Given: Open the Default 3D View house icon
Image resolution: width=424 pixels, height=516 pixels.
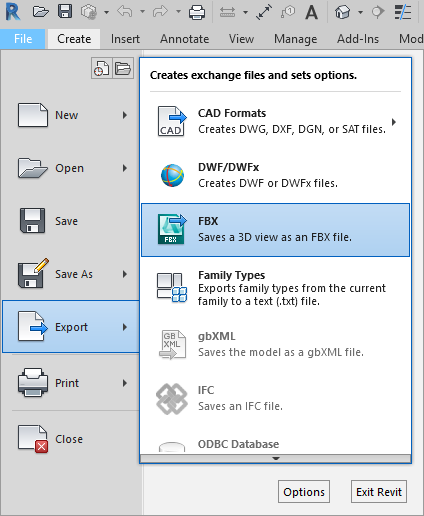Looking at the screenshot, I should coord(342,12).
